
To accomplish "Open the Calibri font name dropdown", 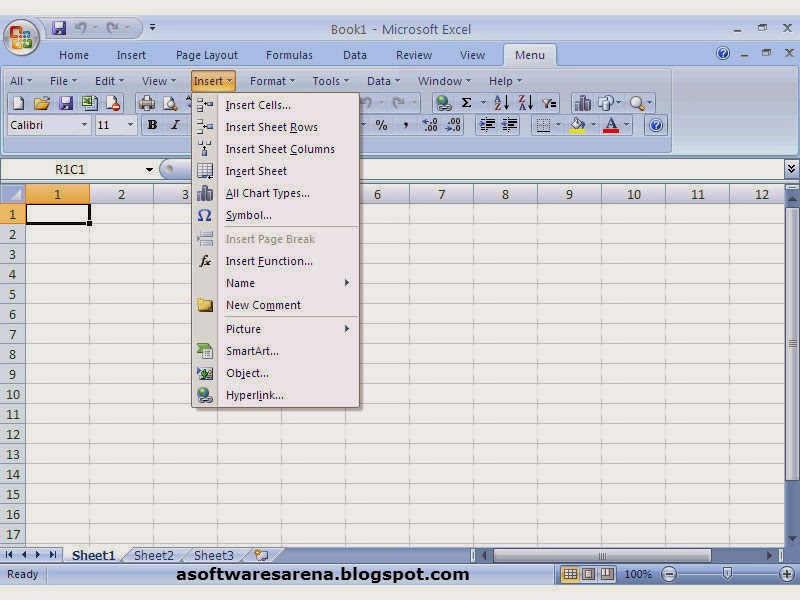I will tap(84, 125).
